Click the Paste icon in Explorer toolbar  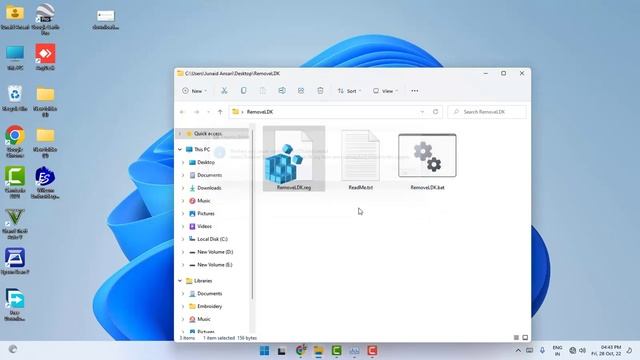tap(262, 91)
